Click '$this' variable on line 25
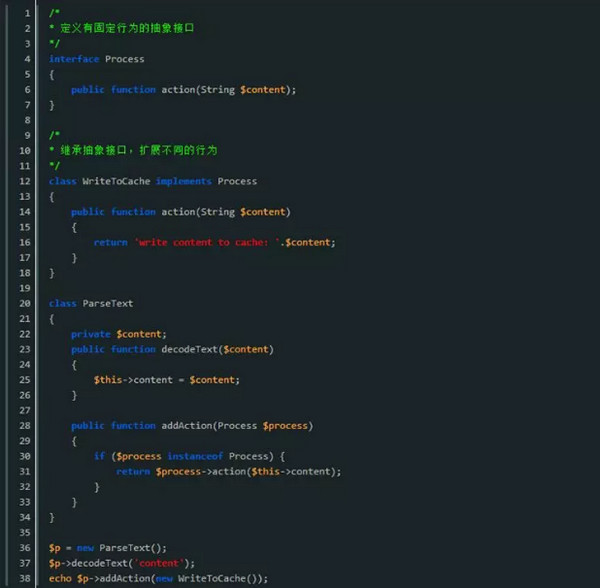Viewport: 600px width, 588px height. pos(108,380)
